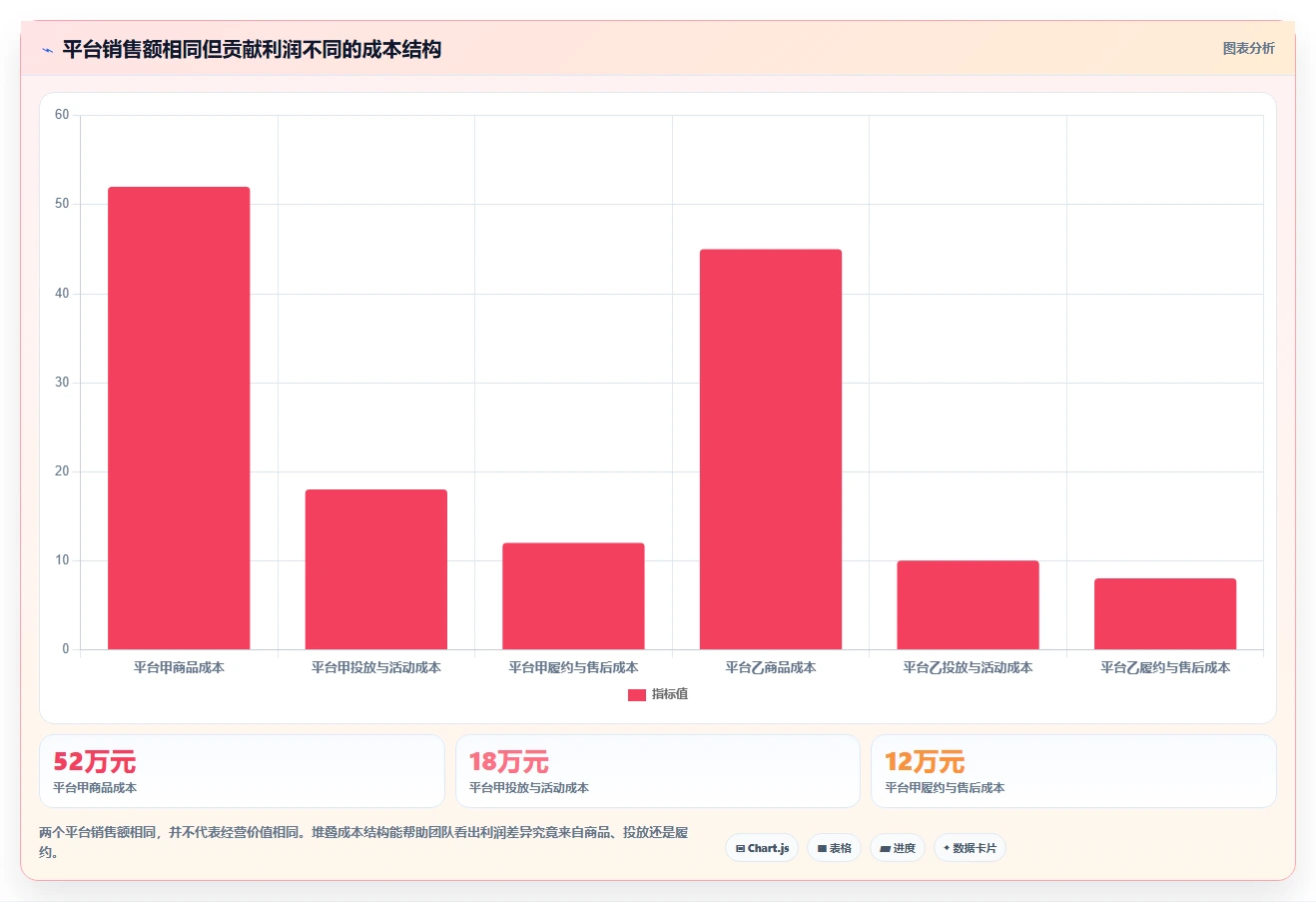
Task: Select the 数据卡片 tag chip
Action: click(970, 848)
